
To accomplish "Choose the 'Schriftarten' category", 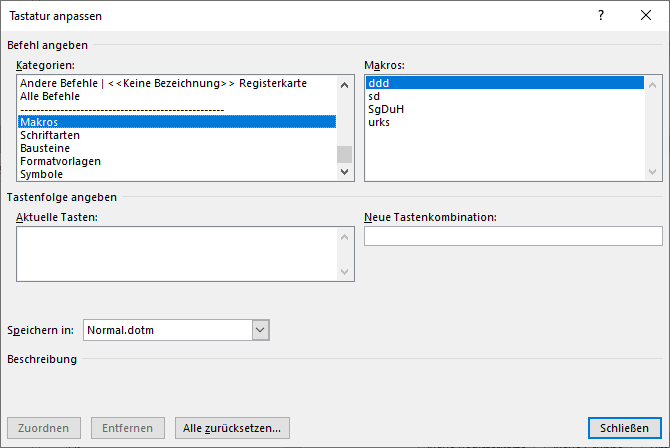I will coord(177,135).
